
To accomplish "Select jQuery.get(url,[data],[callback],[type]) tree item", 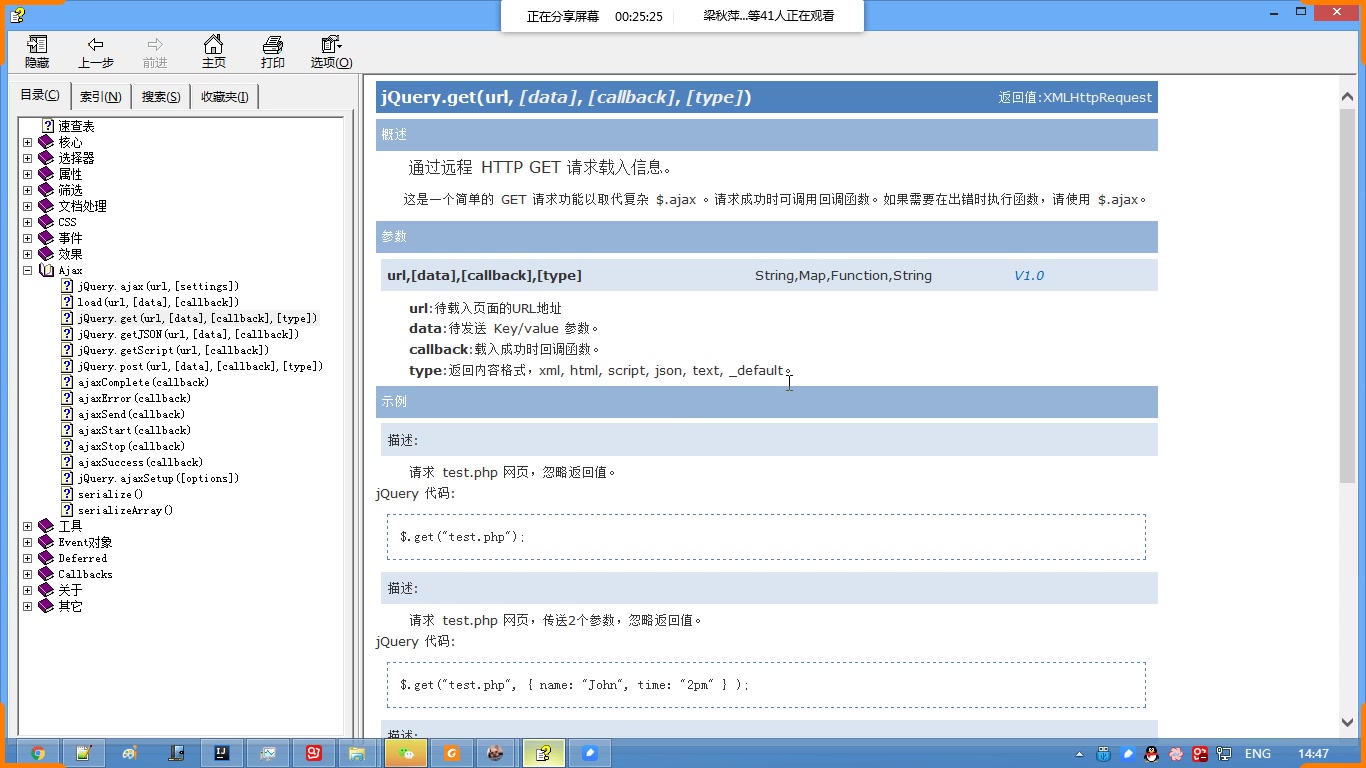I will coord(197,318).
